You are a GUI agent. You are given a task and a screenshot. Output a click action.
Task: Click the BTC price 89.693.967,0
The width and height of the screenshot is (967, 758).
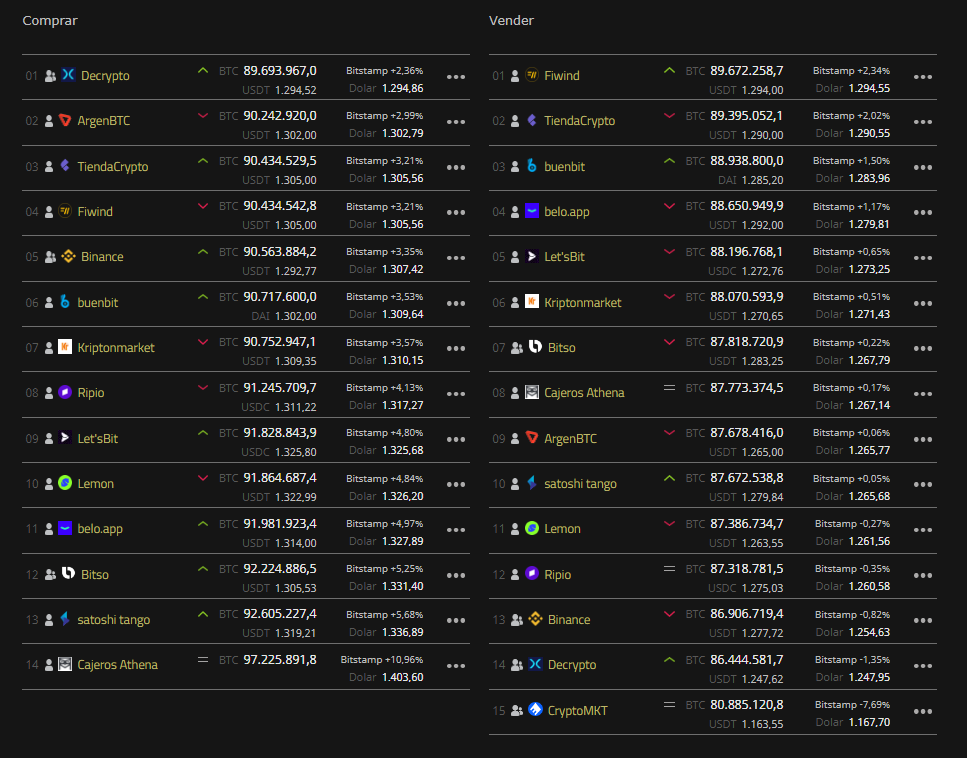(x=280, y=70)
